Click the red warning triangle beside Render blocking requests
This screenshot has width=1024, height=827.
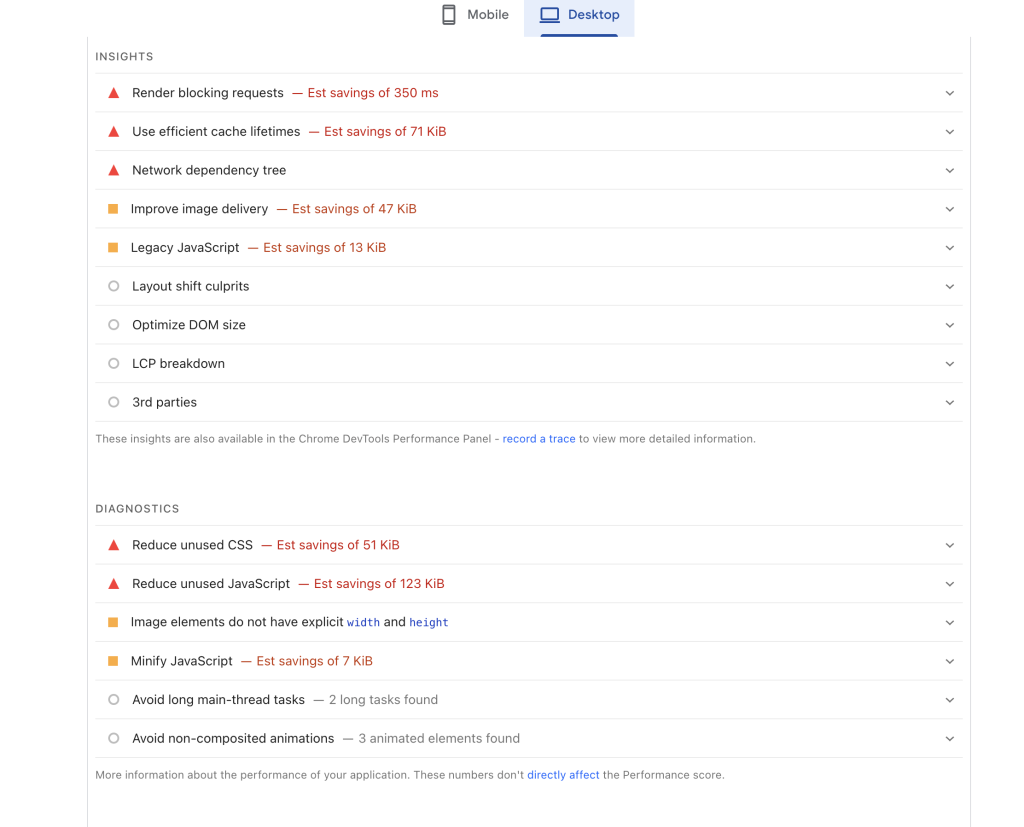click(x=113, y=92)
